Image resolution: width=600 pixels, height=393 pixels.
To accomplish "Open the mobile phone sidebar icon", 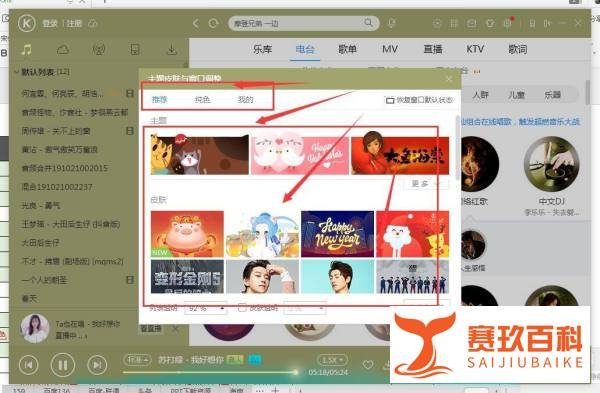I will 135,49.
